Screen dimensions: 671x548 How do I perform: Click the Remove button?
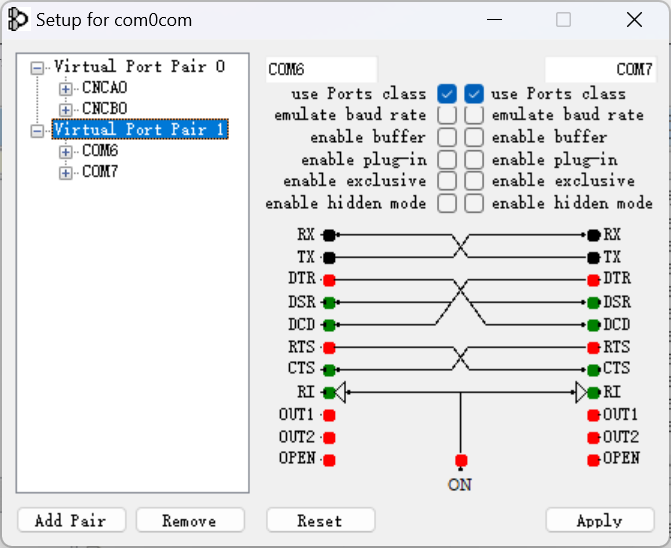point(190,520)
